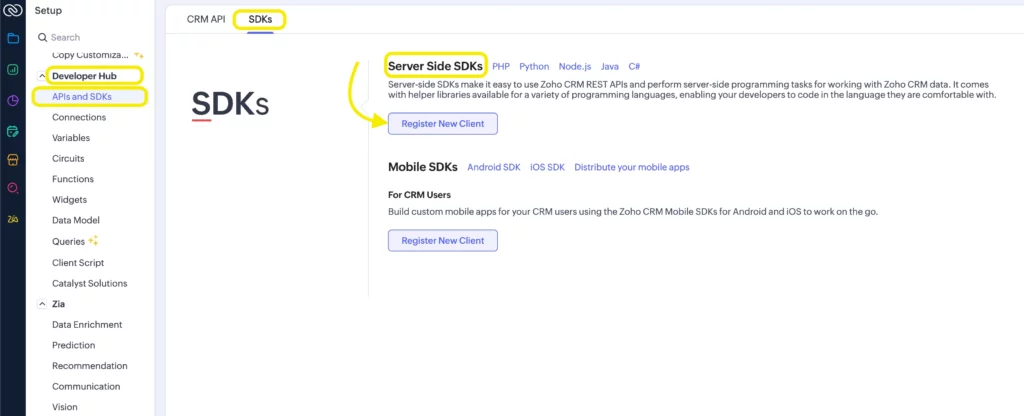
Task: Collapse the Developer Hub section
Action: 42,76
